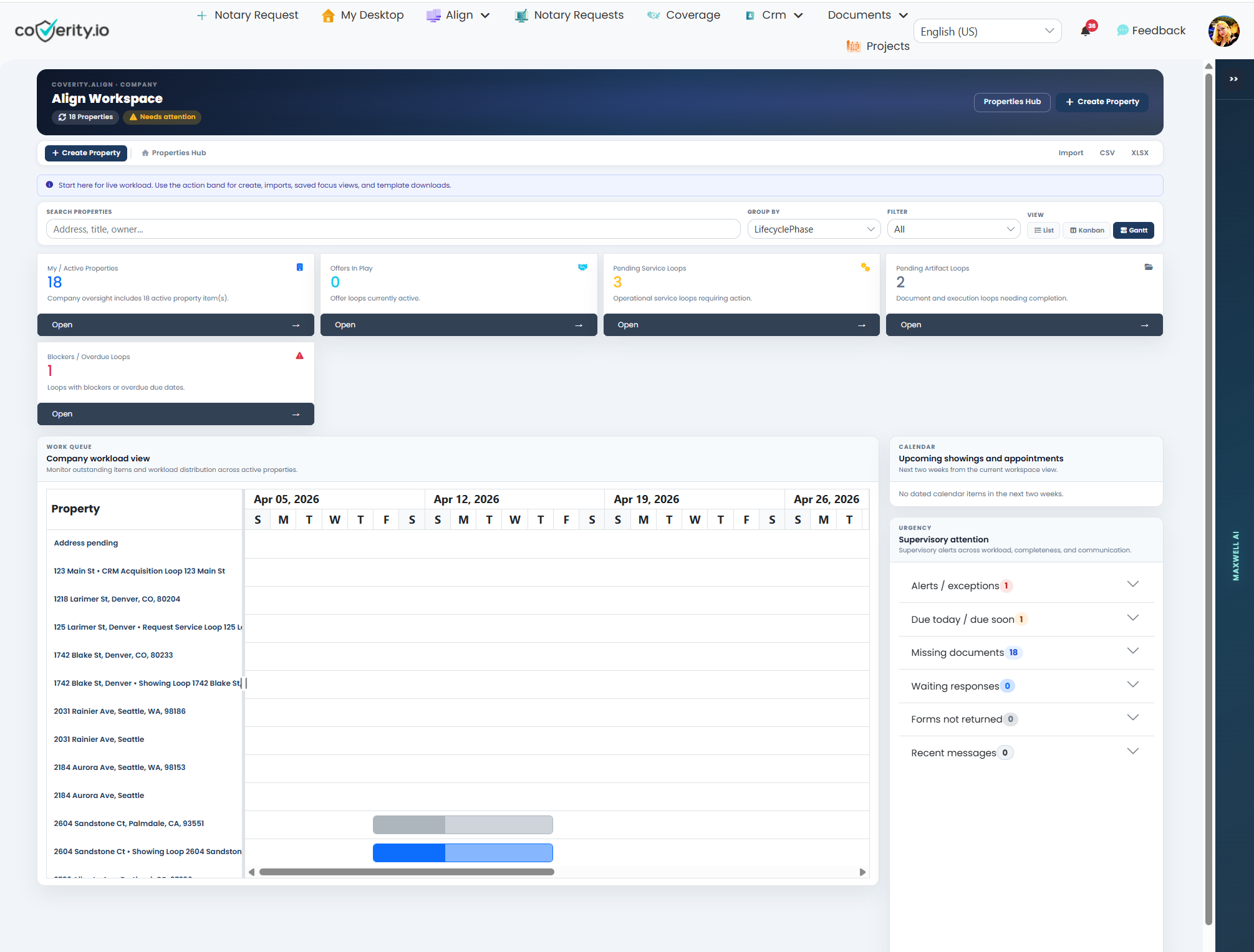1254x952 pixels.
Task: Open the Crm menu
Action: (774, 16)
